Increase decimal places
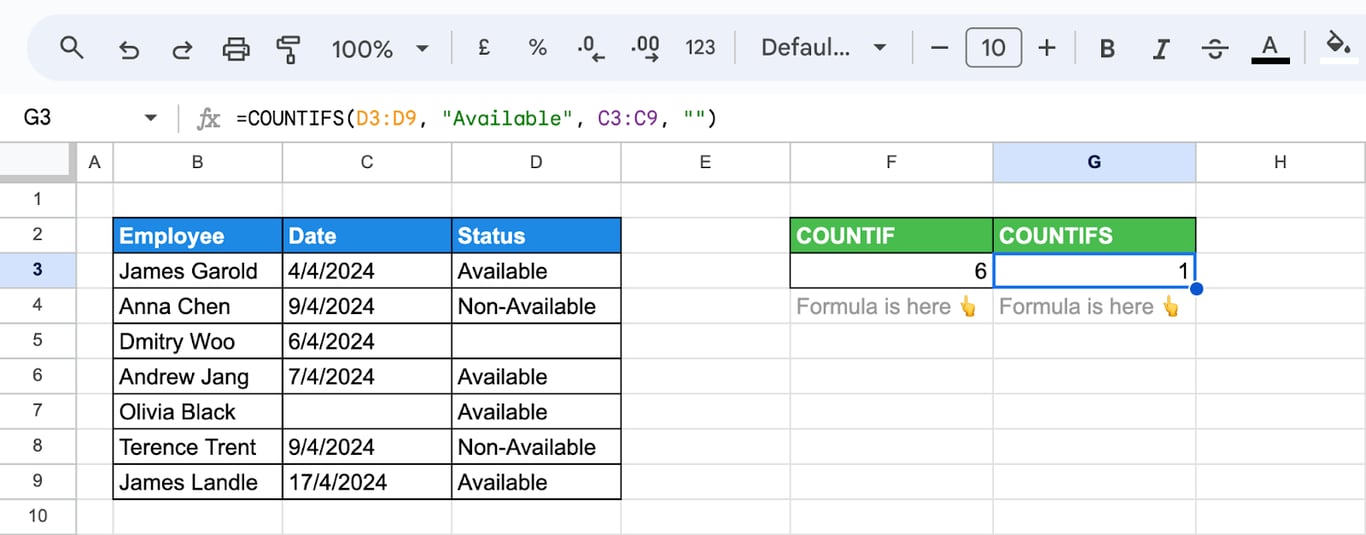 coord(645,48)
